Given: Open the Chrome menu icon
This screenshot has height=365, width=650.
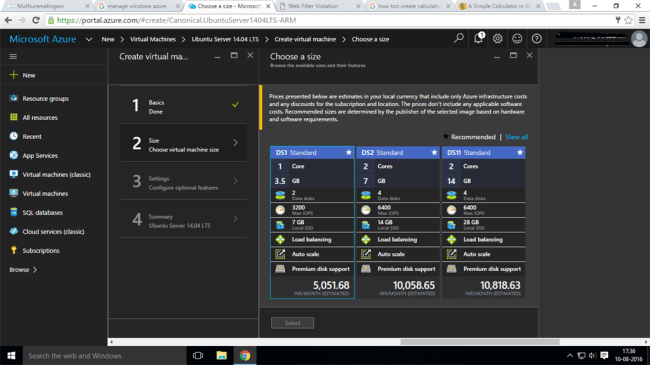Looking at the screenshot, I should [x=642, y=20].
